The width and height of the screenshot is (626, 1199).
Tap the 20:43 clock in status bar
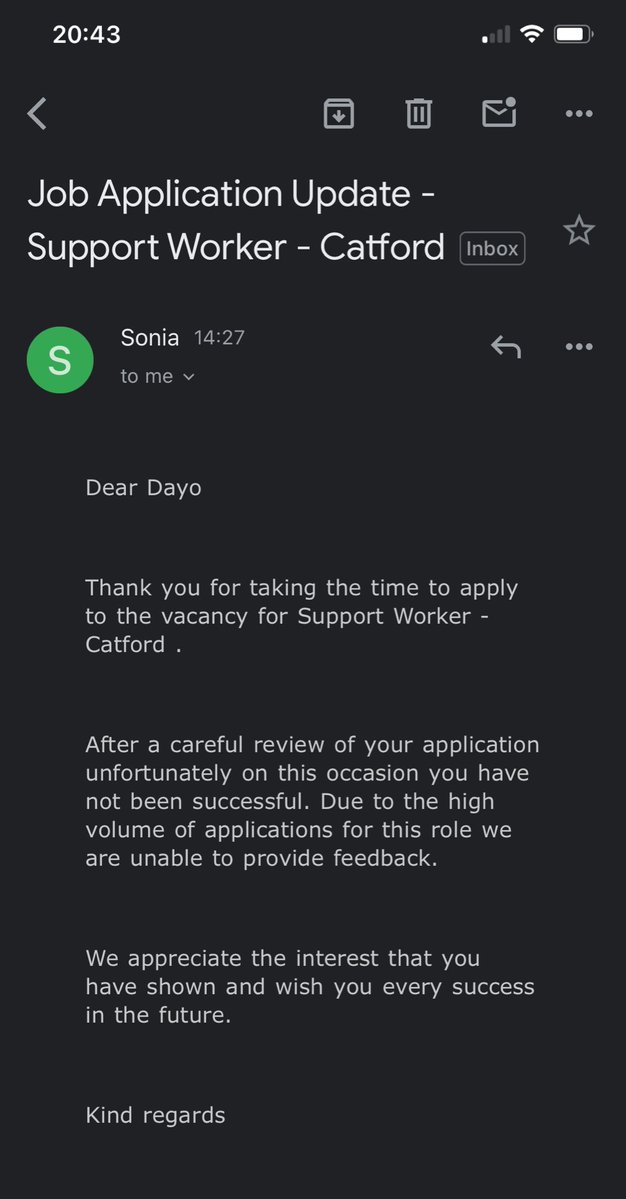(86, 34)
